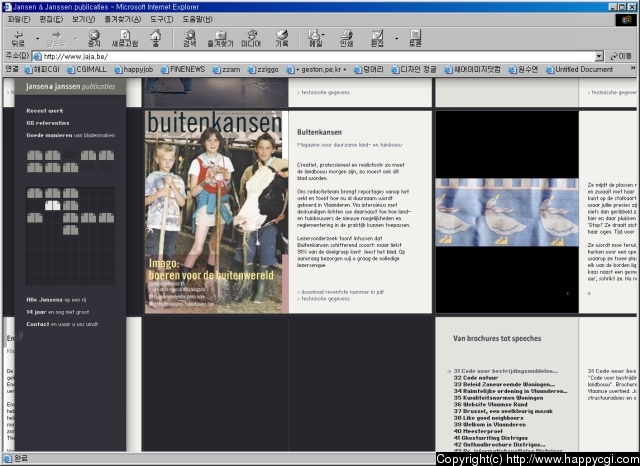Click the Print toolbar icon
The width and height of the screenshot is (640, 466).
point(346,38)
